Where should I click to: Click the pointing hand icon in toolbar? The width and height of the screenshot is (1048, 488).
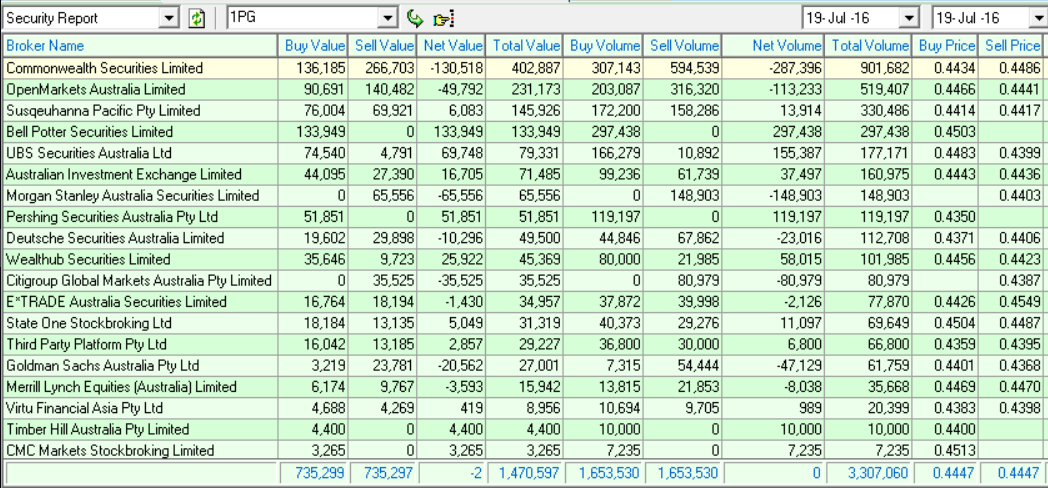(x=443, y=19)
